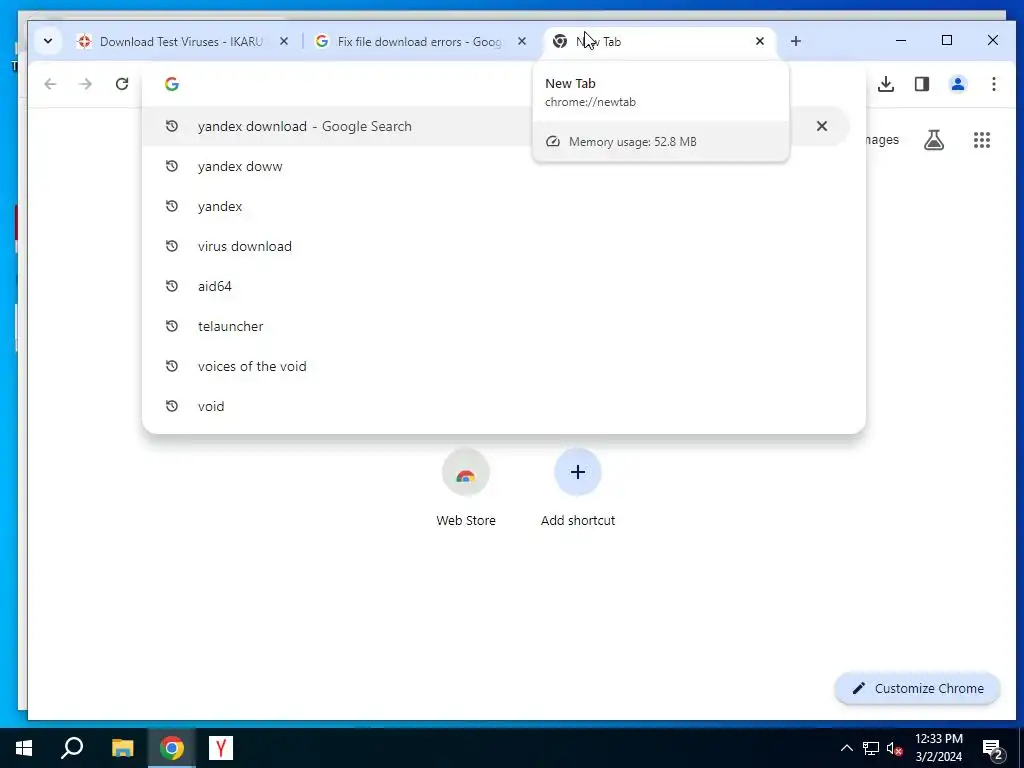1024x768 pixels.
Task: Open the taskbar Search icon
Action: [x=72, y=748]
